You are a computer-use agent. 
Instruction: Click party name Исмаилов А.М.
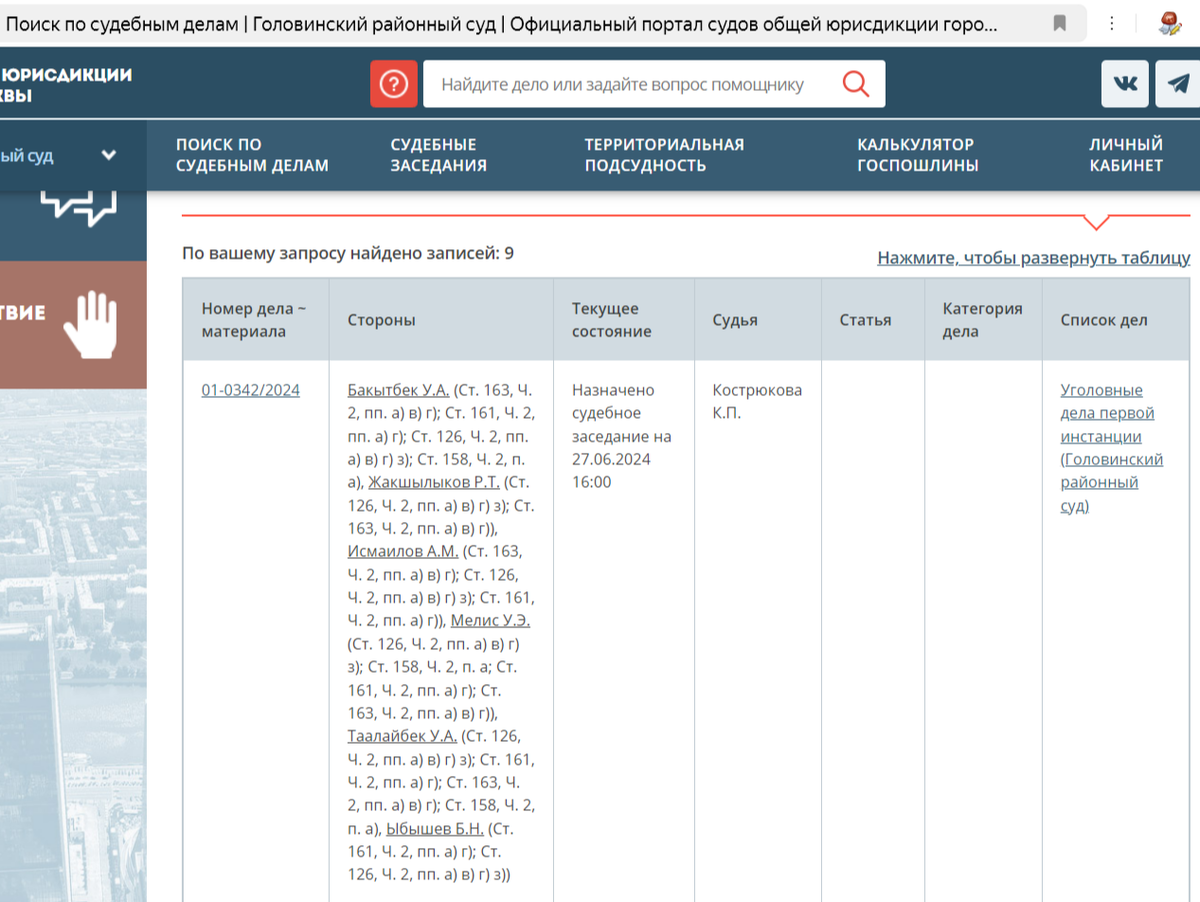(x=403, y=551)
